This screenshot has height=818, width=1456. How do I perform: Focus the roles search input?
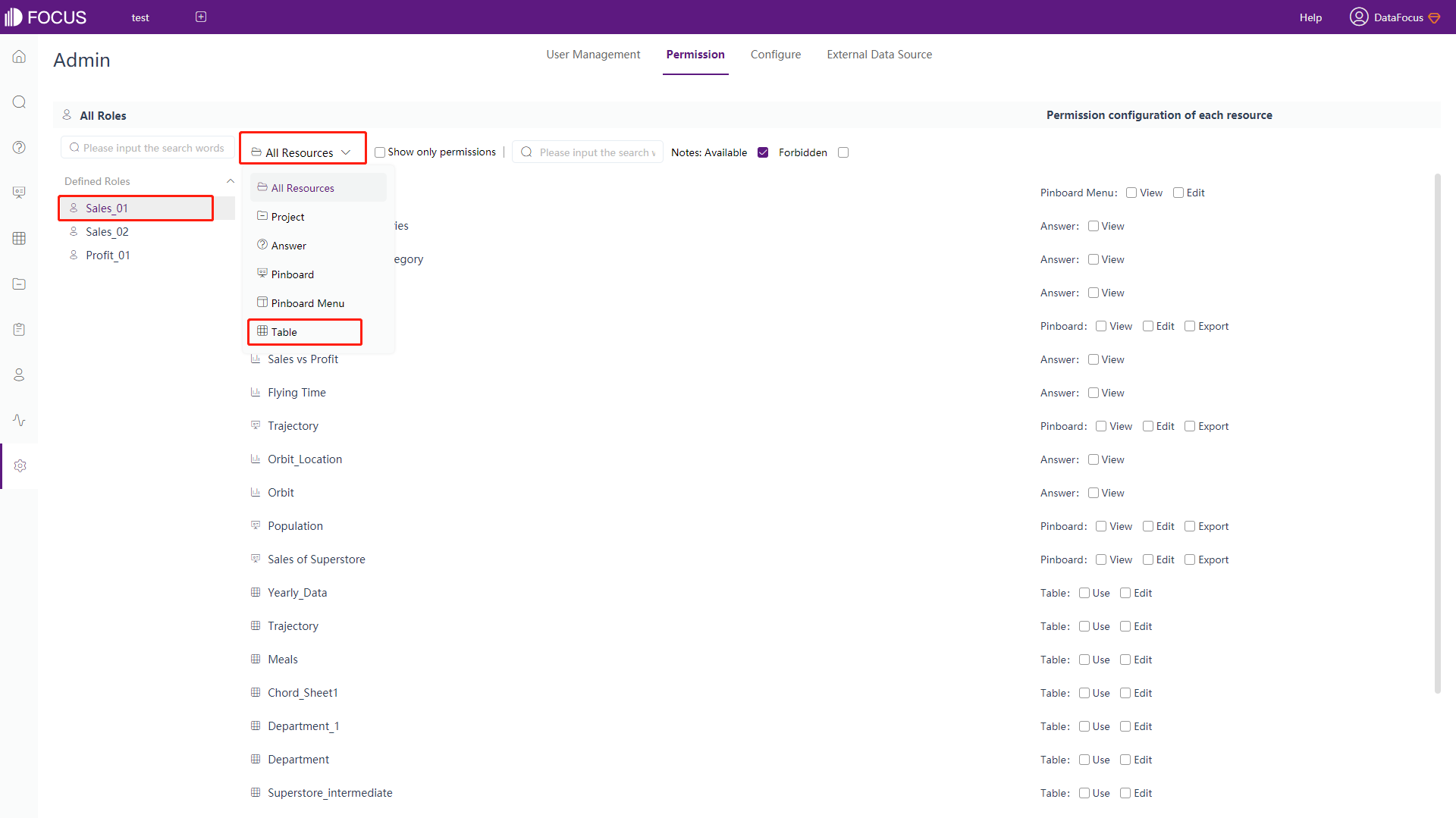point(147,148)
